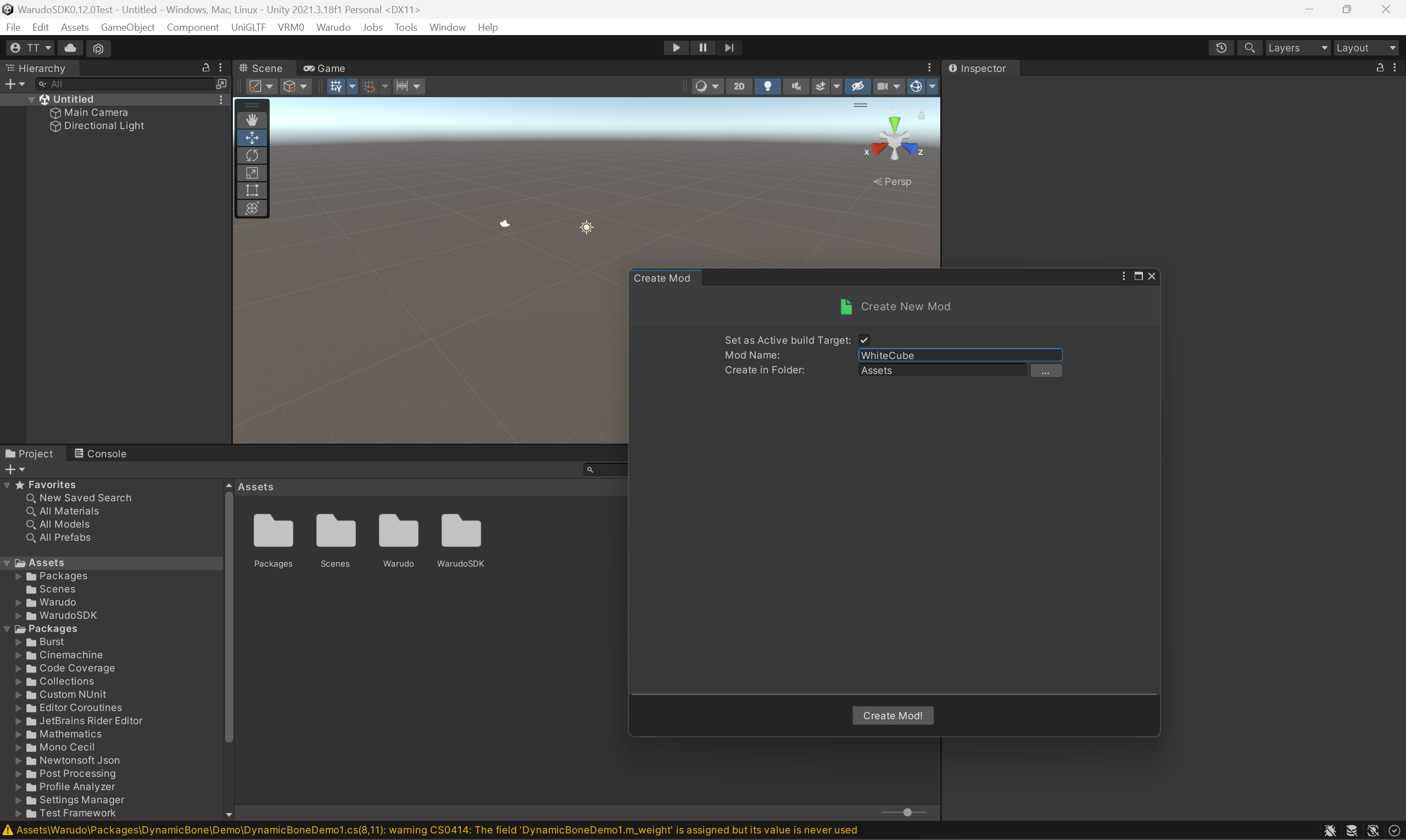
Task: Open the Warudo folder thumbnail
Action: [399, 541]
